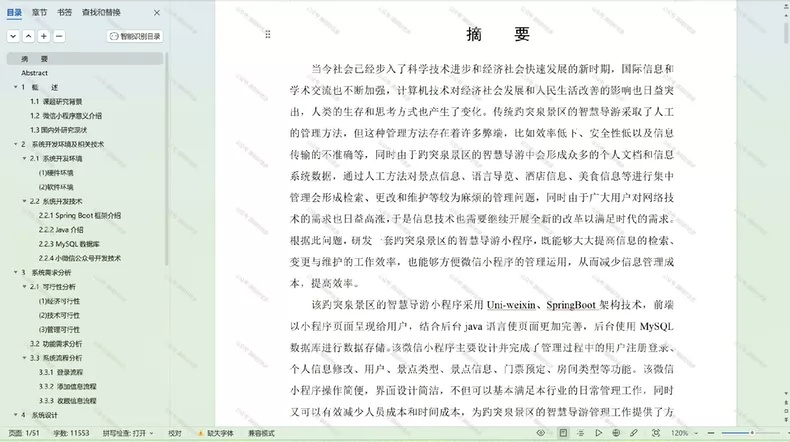Switch to the 章节 tab

[x=39, y=13]
